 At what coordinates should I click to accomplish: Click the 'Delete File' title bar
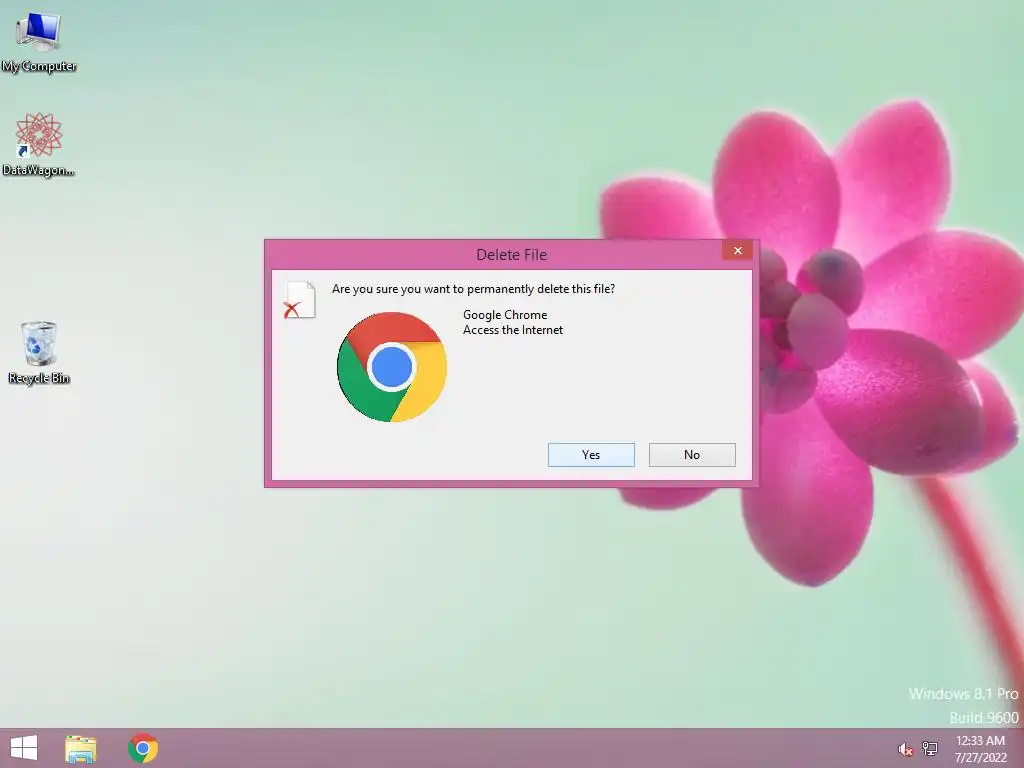(511, 255)
